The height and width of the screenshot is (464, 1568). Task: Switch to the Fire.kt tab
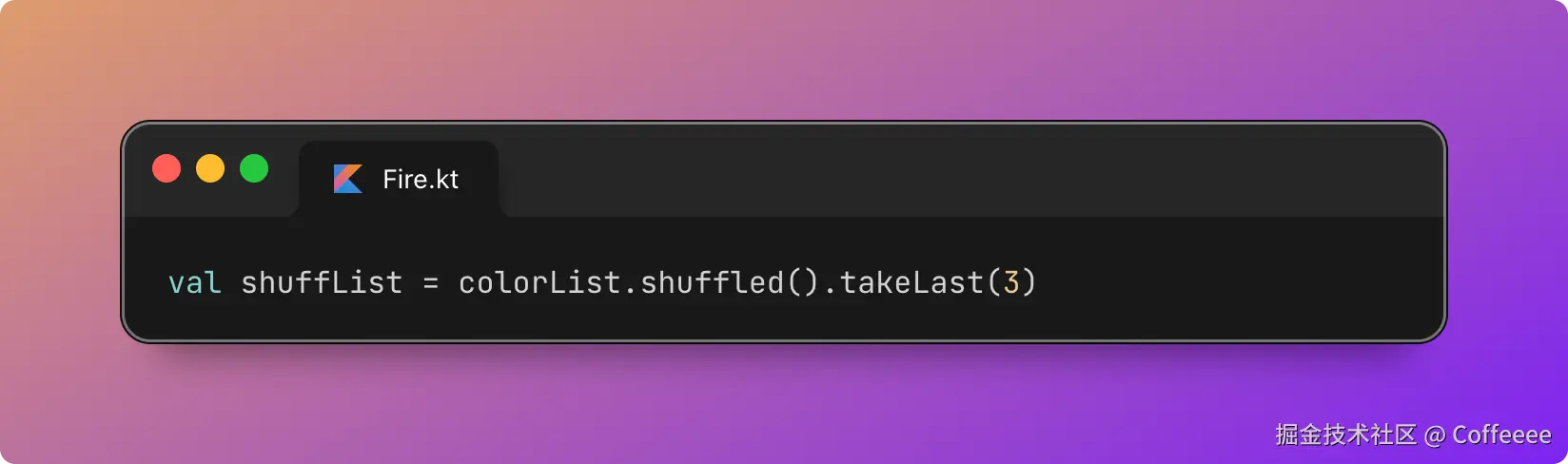[399, 179]
